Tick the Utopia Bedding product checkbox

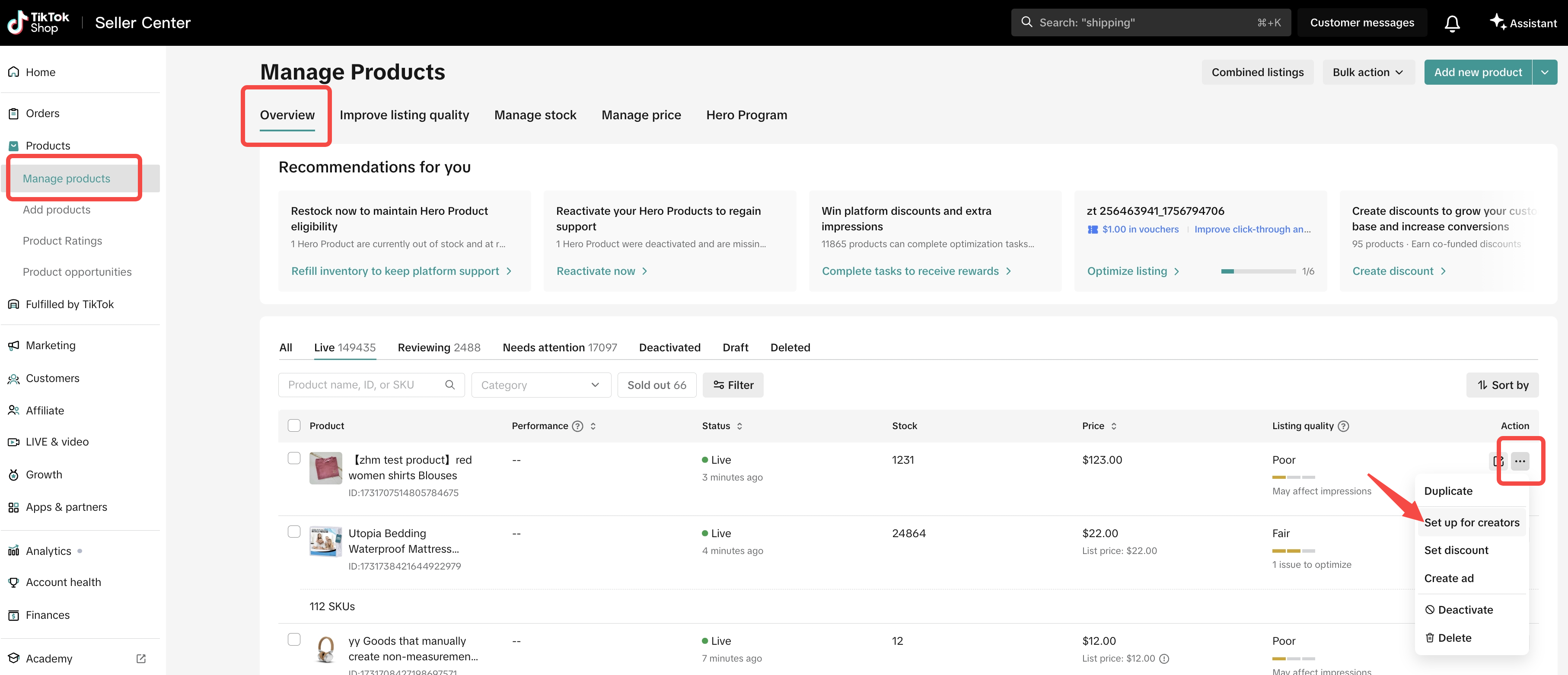294,532
